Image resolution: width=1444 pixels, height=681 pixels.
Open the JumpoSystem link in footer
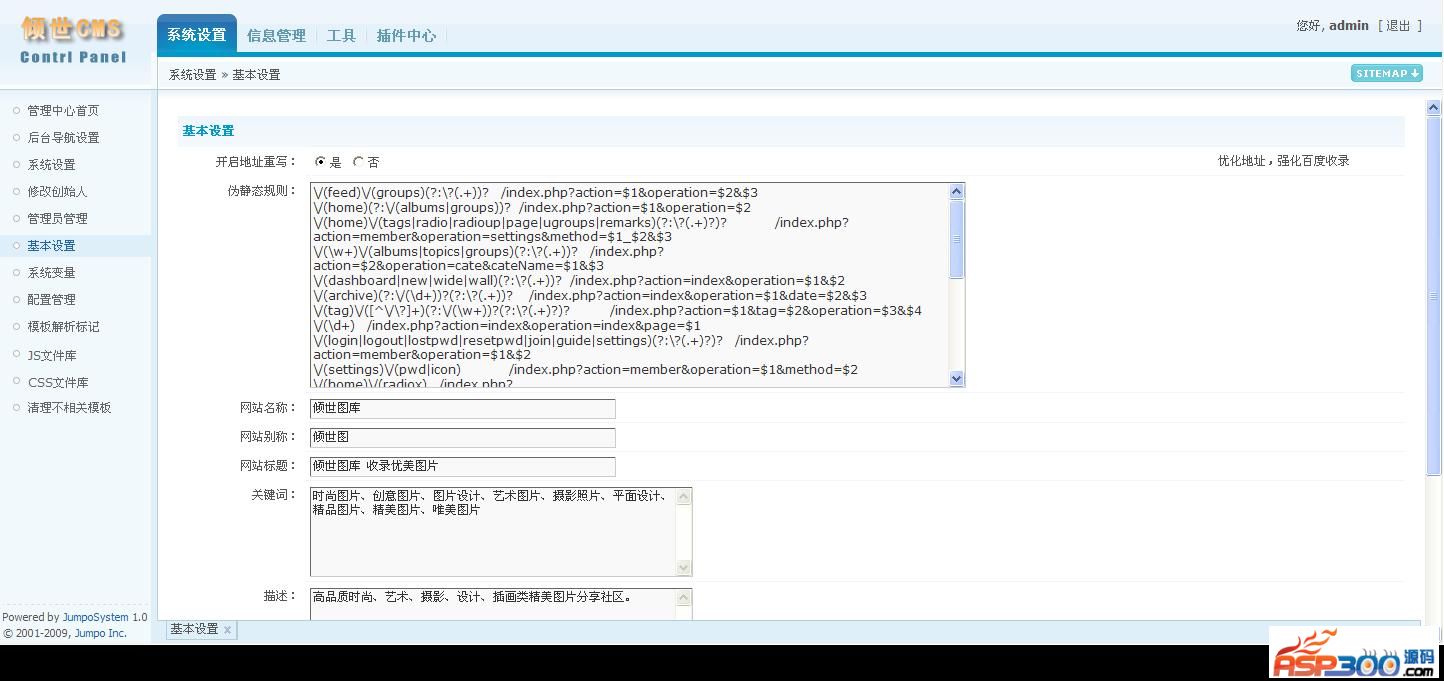pos(96,617)
